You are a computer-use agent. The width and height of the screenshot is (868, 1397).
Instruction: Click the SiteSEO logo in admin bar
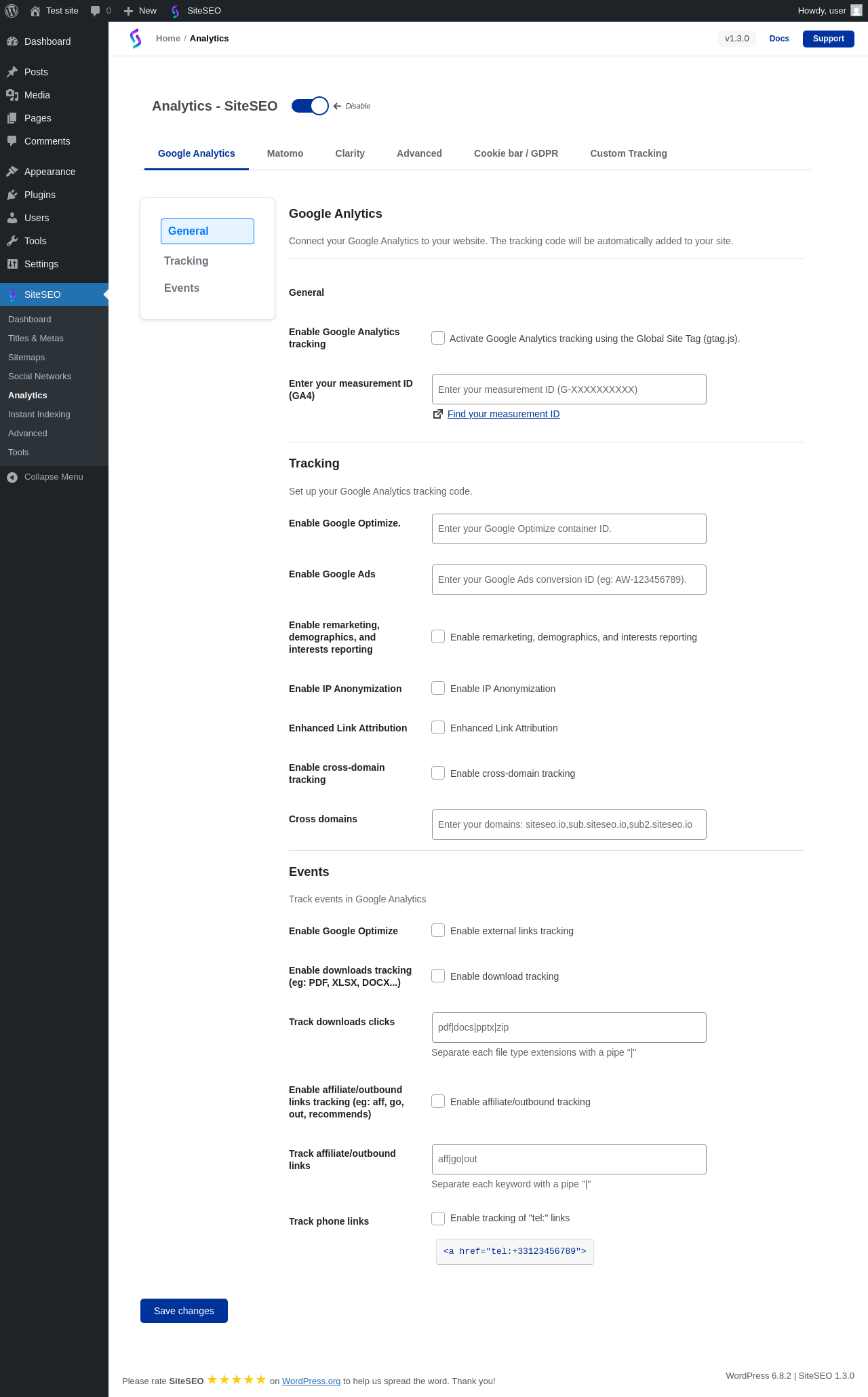175,11
